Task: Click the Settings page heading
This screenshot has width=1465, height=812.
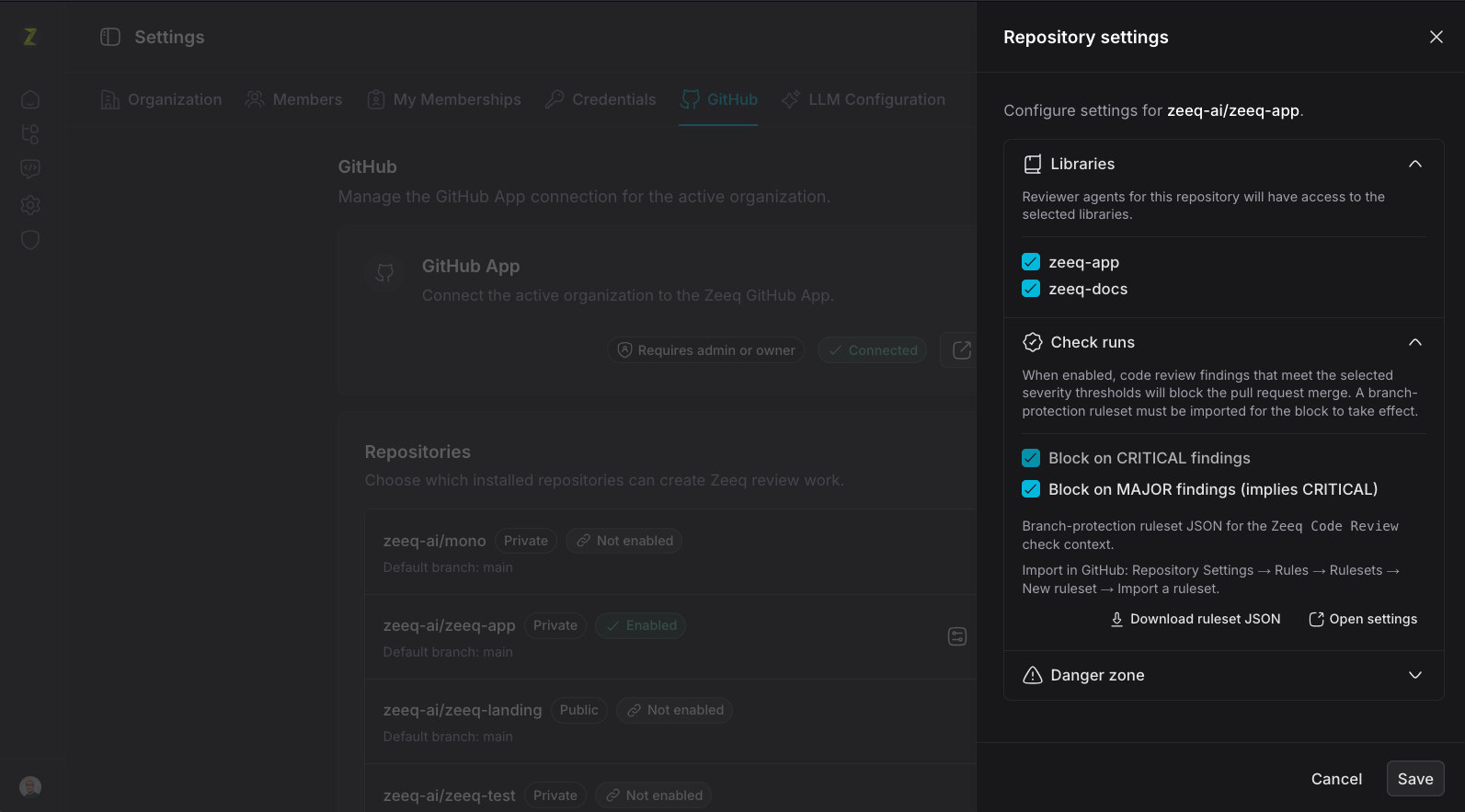Action: point(170,37)
